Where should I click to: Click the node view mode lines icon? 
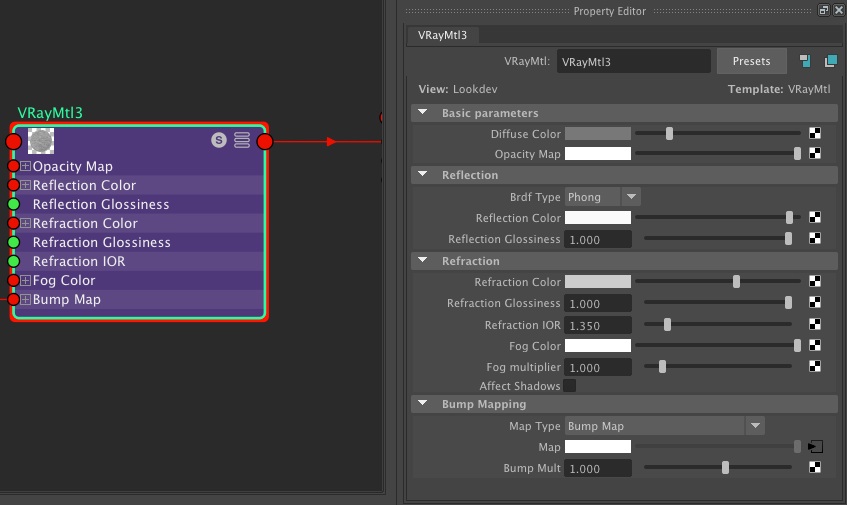point(242,140)
